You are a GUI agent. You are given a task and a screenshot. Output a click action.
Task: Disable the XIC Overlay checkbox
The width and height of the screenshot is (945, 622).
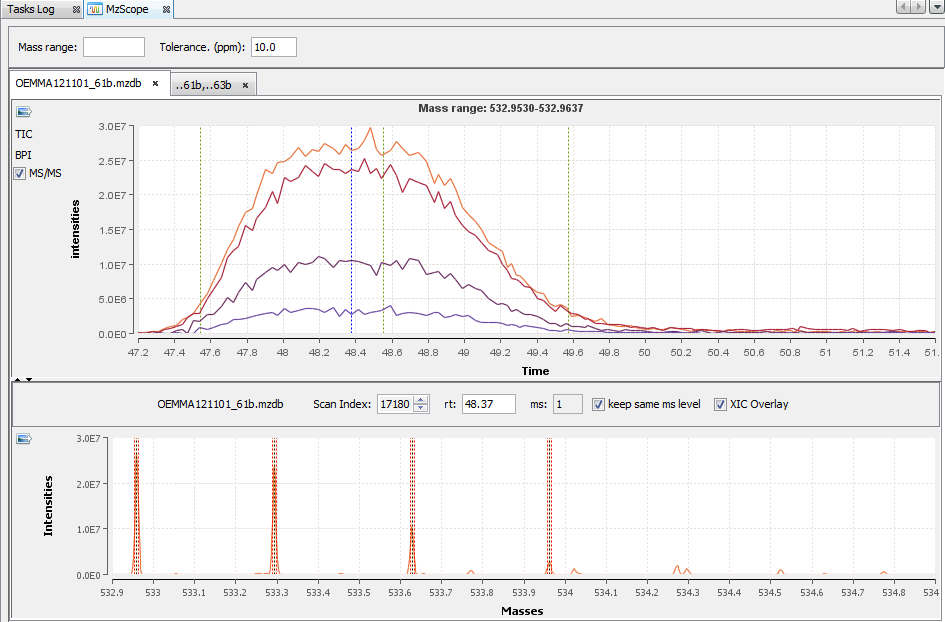tap(720, 404)
